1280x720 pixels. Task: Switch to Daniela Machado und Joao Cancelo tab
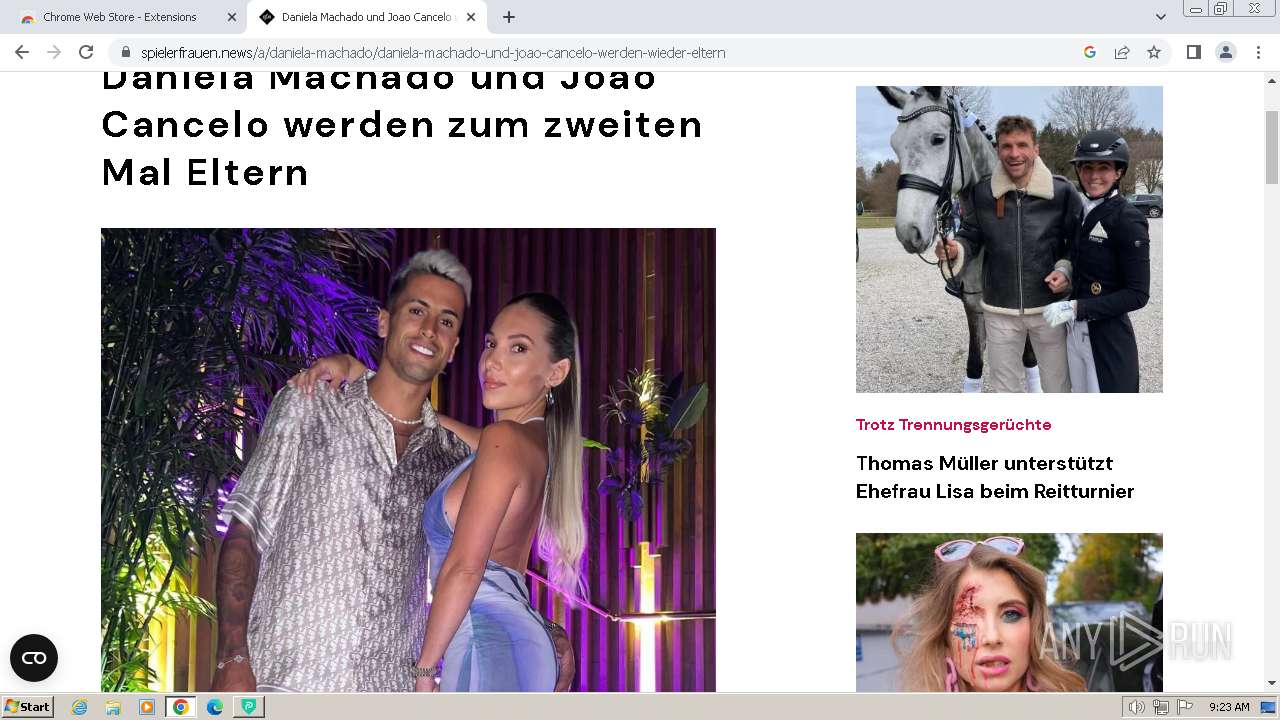[x=367, y=17]
